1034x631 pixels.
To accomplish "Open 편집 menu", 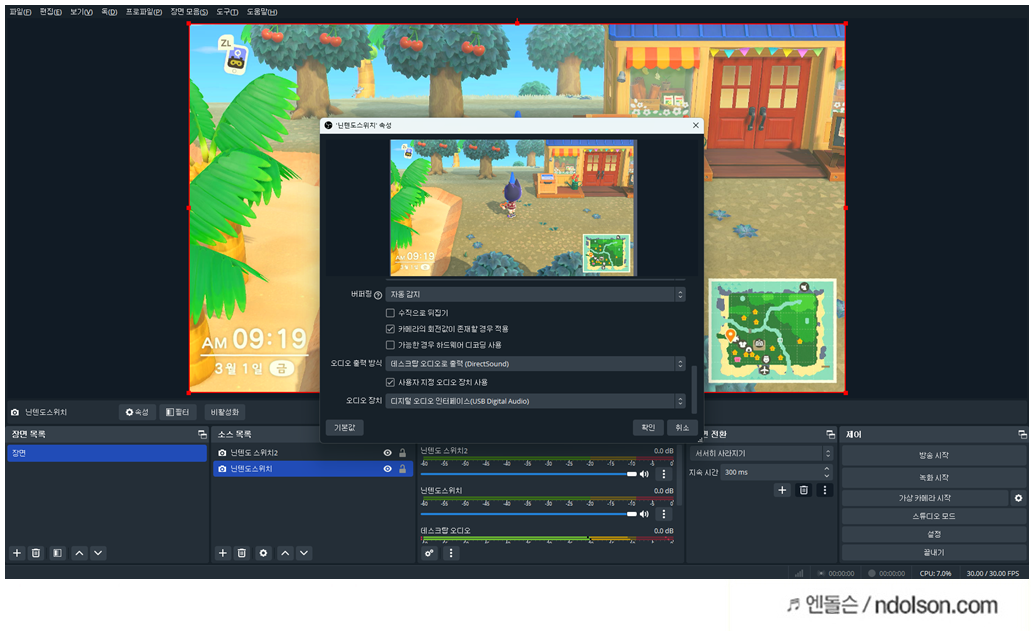I will (50, 12).
